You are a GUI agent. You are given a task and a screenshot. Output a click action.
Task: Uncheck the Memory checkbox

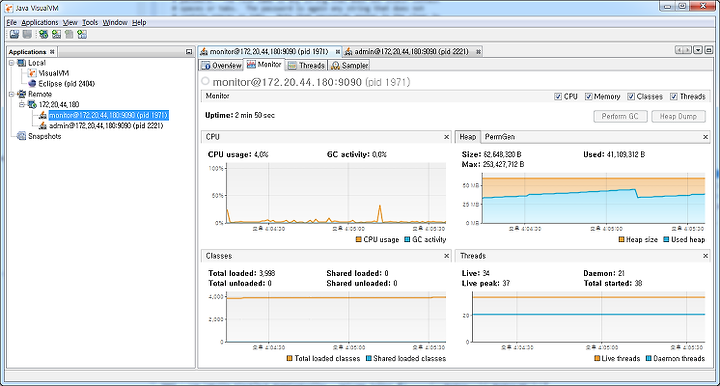589,96
